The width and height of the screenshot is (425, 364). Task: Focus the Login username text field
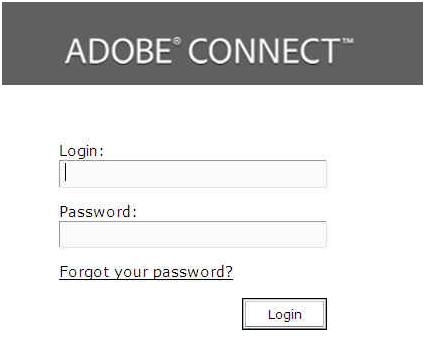193,174
